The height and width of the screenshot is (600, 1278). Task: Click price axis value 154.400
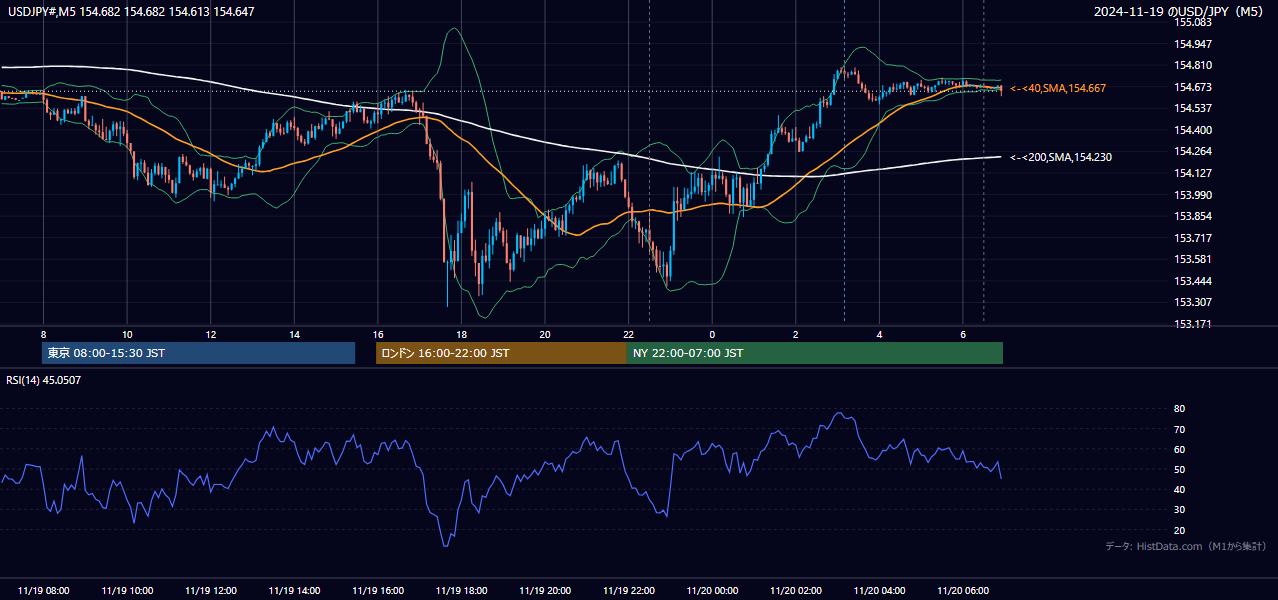(1192, 130)
